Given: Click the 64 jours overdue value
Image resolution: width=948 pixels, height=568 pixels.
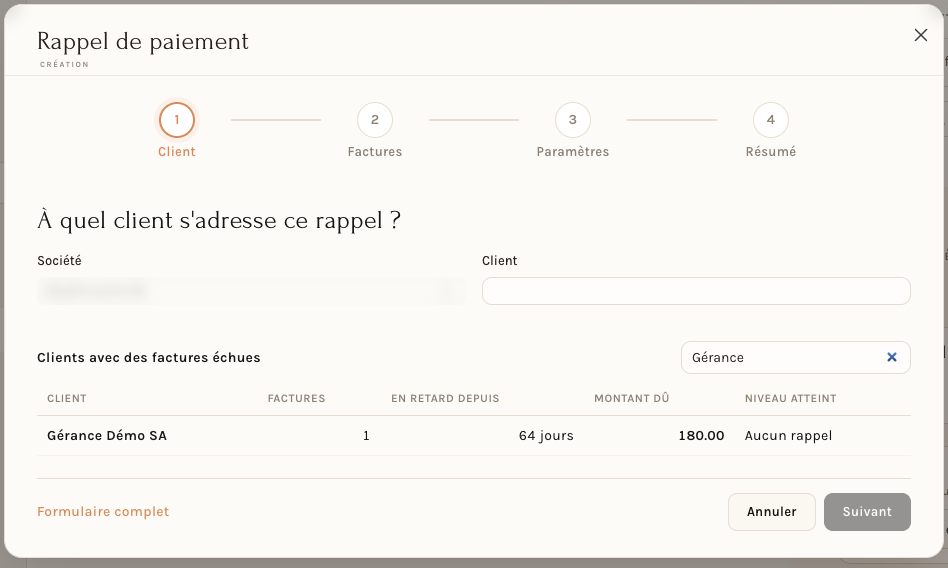Looking at the screenshot, I should coord(546,436).
